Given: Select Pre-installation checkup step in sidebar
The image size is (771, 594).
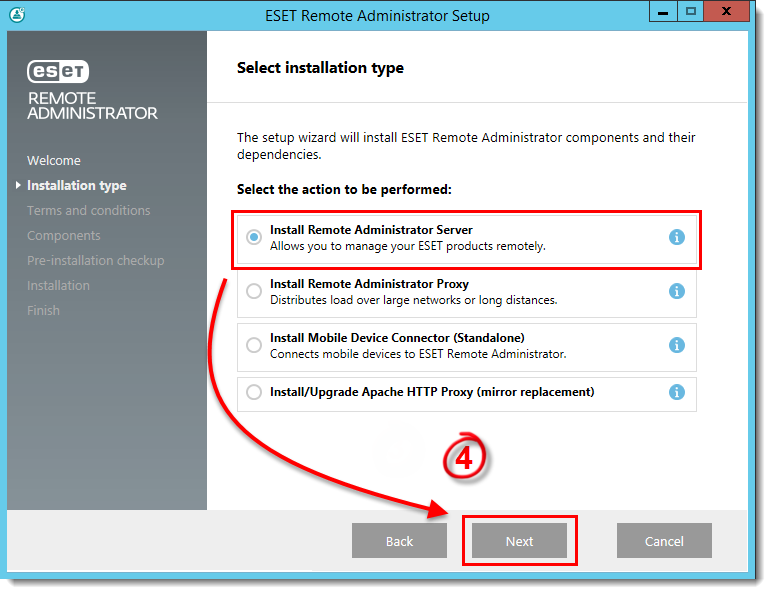Looking at the screenshot, I should (95, 261).
